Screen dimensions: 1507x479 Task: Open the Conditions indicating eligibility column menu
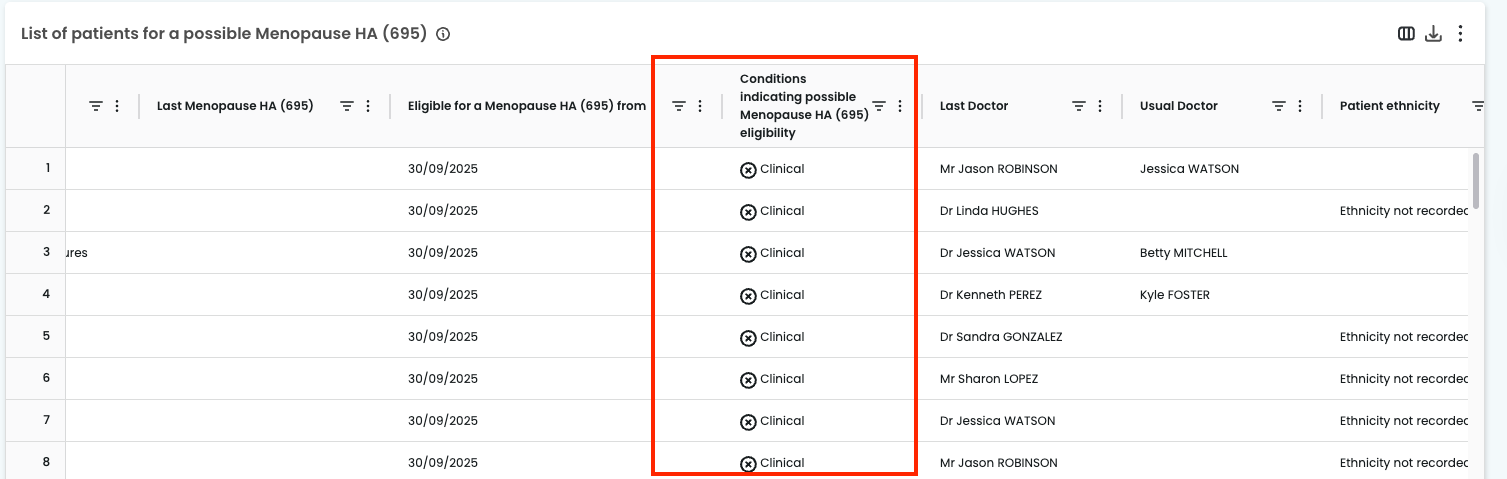[x=900, y=106]
